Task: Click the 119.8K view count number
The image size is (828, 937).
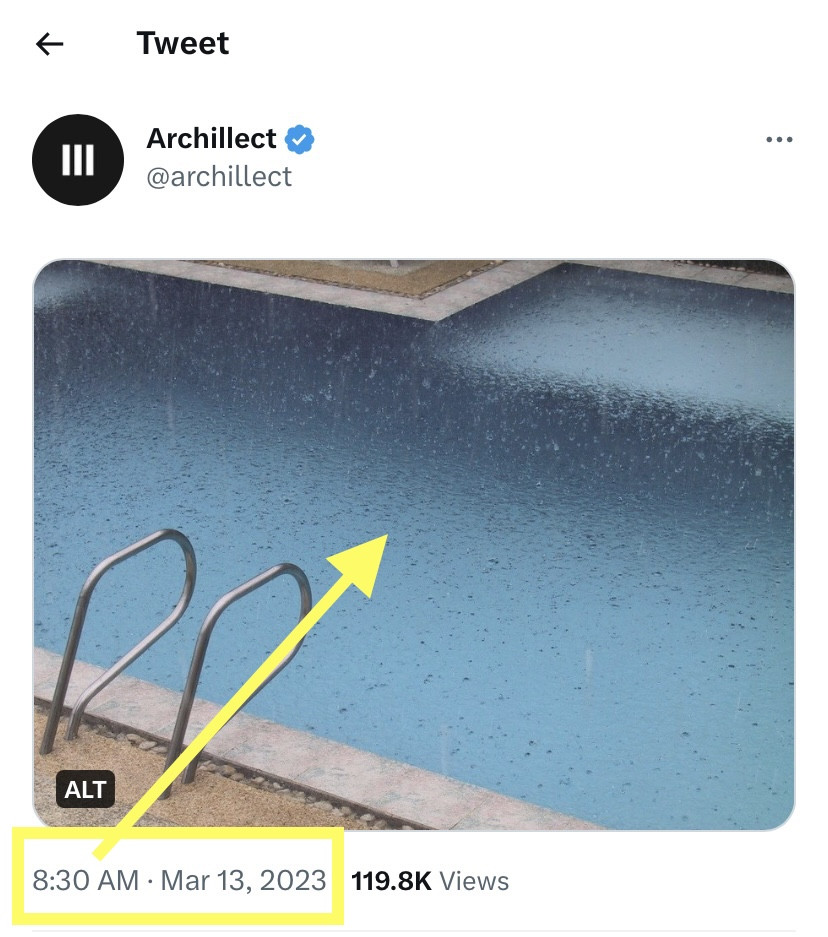Action: 391,881
